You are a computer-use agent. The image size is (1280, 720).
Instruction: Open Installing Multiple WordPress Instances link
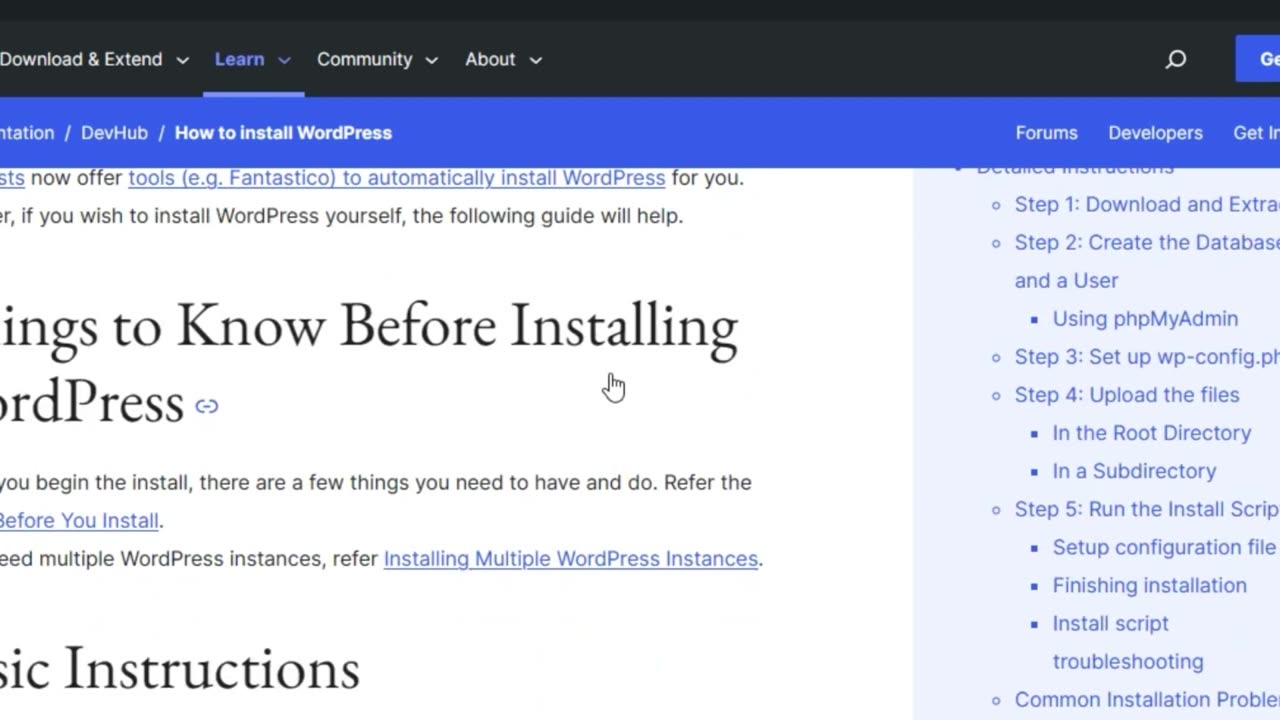tap(571, 559)
